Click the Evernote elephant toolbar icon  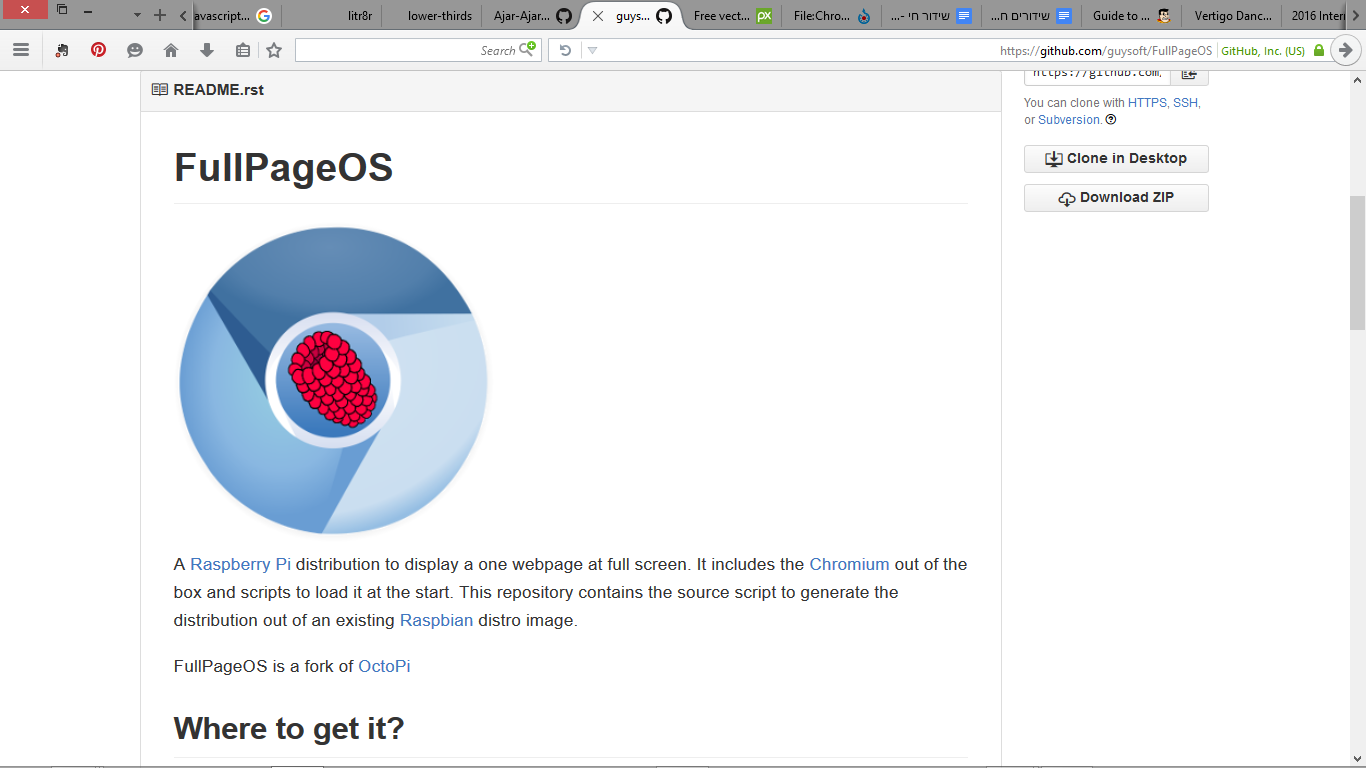(x=62, y=50)
